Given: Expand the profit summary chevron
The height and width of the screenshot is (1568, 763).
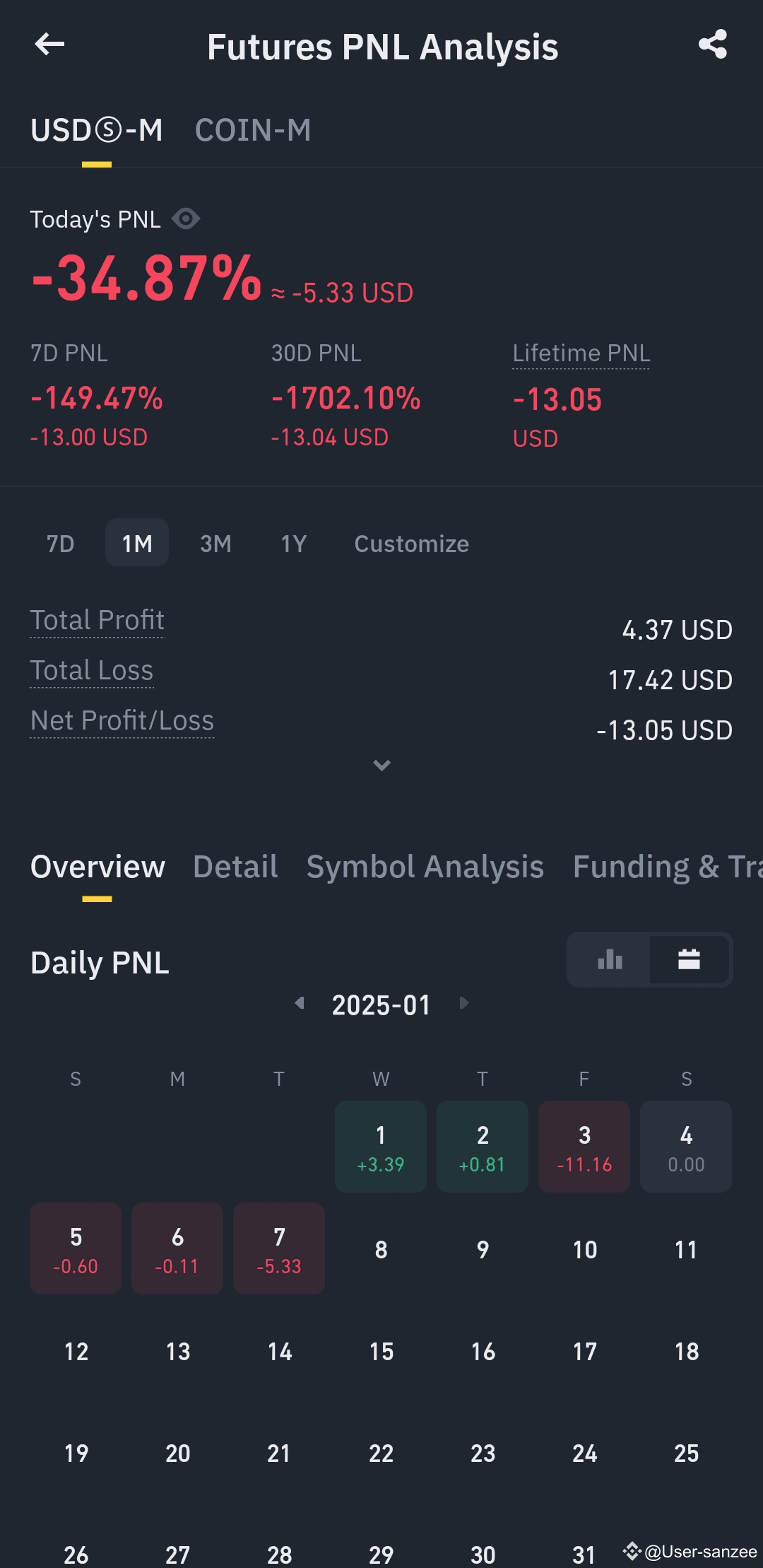Looking at the screenshot, I should coord(381,766).
